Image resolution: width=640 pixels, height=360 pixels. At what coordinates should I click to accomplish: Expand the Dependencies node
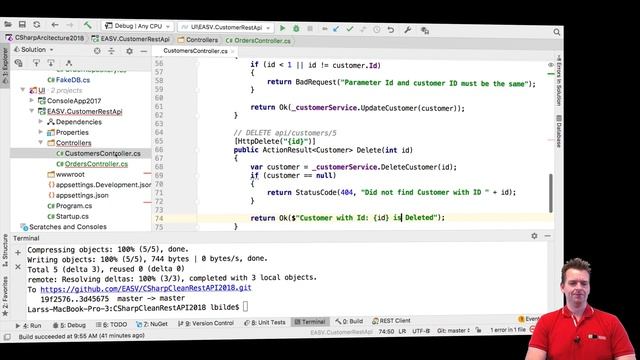[41, 122]
